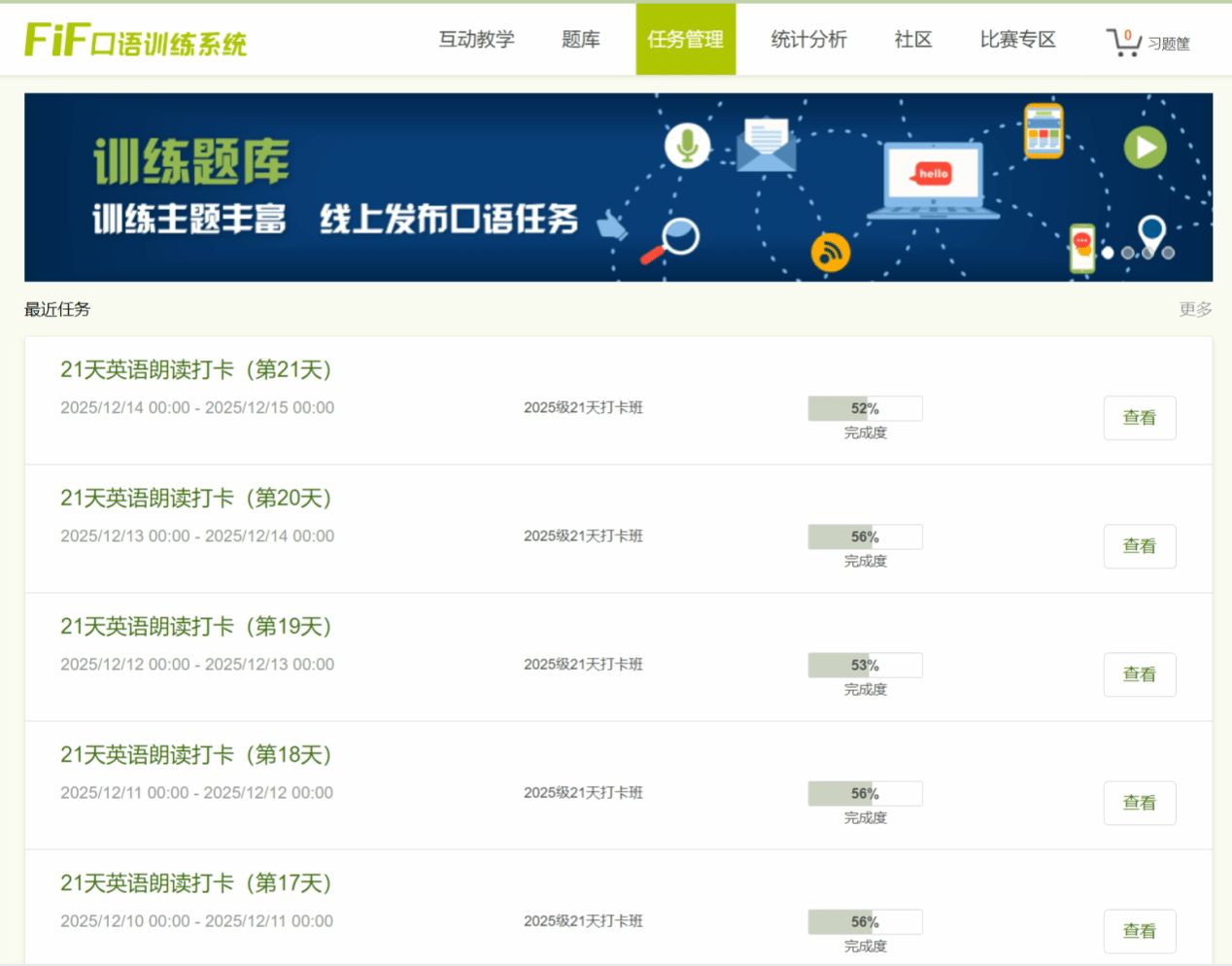Open the 习题筐 shopping cart icon
Image resolution: width=1232 pixels, height=966 pixels.
pos(1124,42)
